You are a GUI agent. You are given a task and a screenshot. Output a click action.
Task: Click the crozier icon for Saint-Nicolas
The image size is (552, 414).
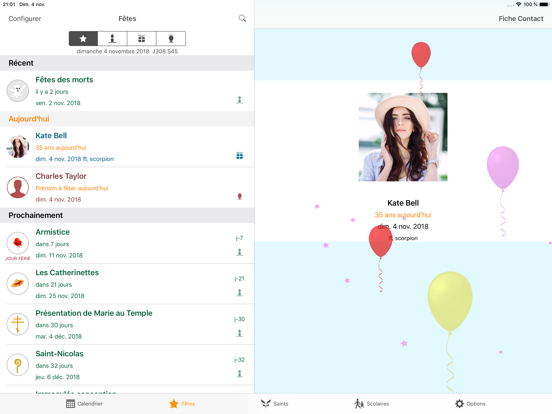coord(18,365)
